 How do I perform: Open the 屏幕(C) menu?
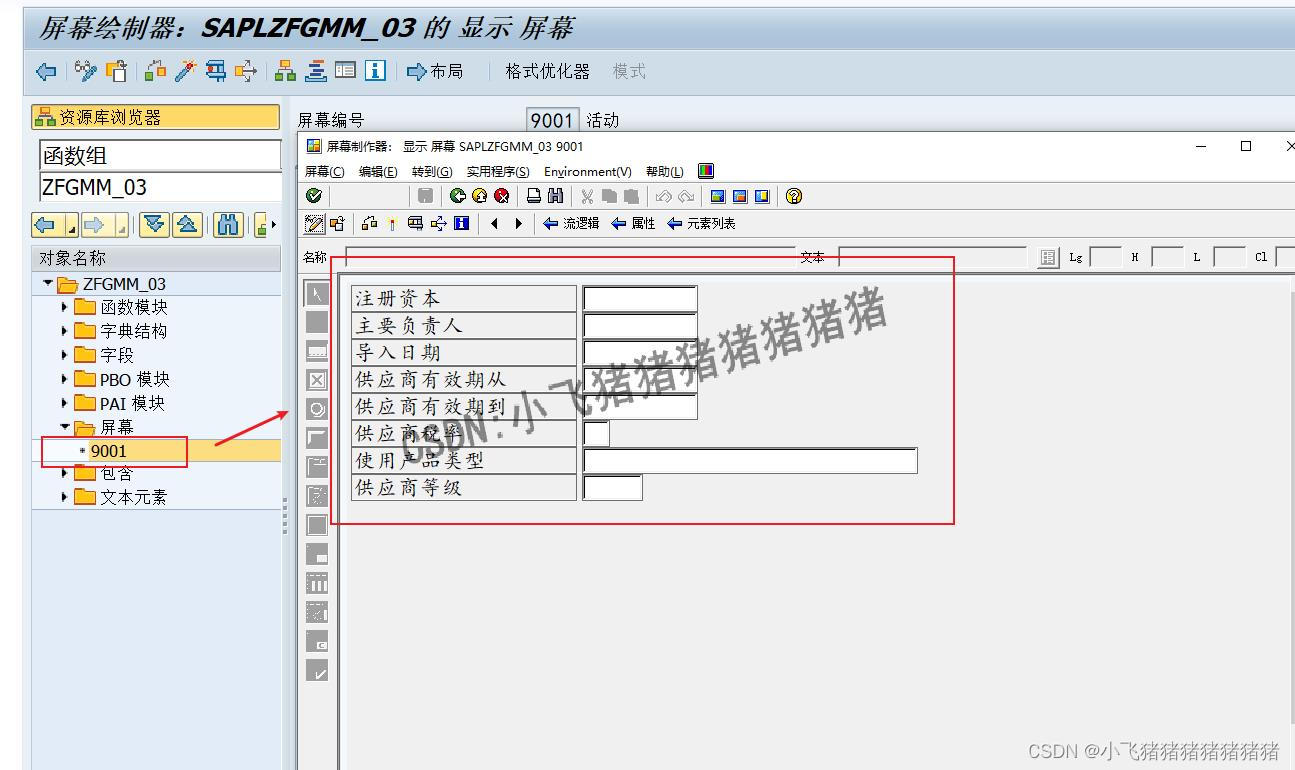click(x=324, y=172)
